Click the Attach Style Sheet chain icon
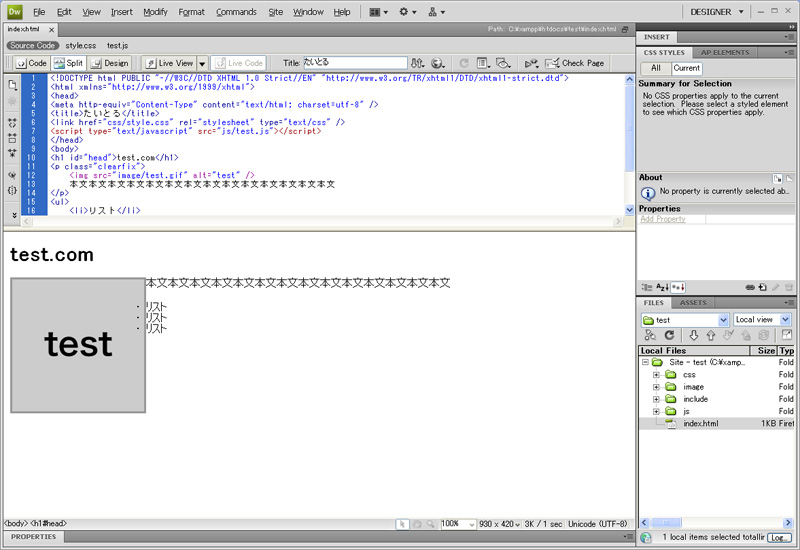 tap(750, 287)
